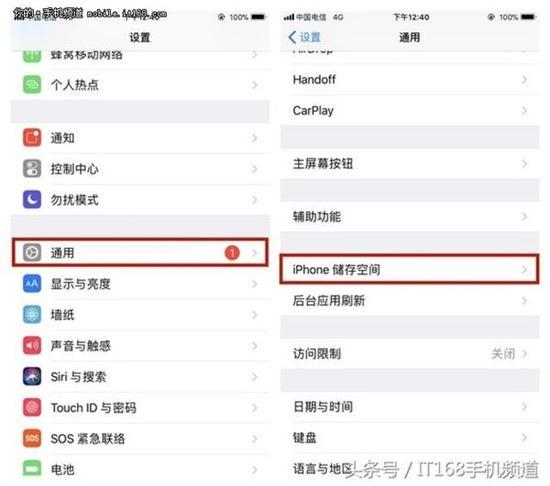
Task: Go back using the 设置 button
Action: pos(304,37)
